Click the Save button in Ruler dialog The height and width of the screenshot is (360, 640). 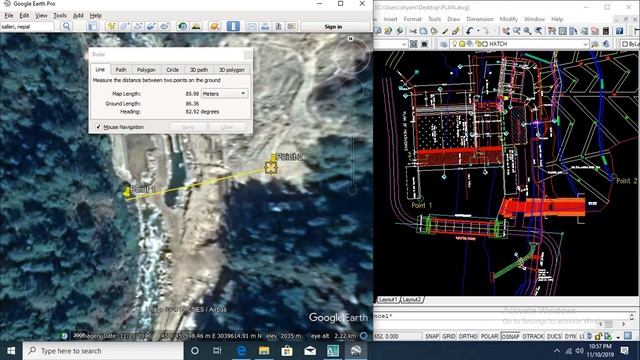tap(188, 127)
